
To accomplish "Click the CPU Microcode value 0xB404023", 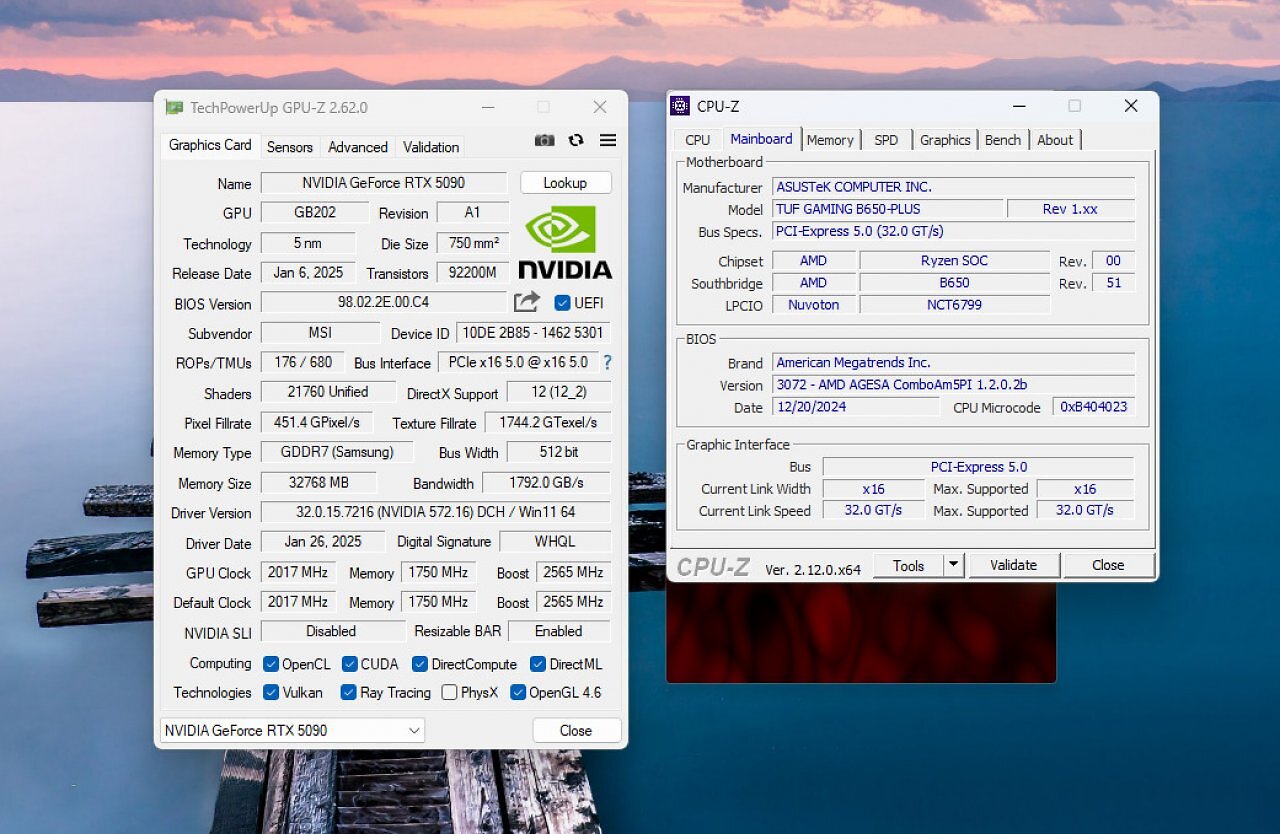I will [x=1094, y=407].
